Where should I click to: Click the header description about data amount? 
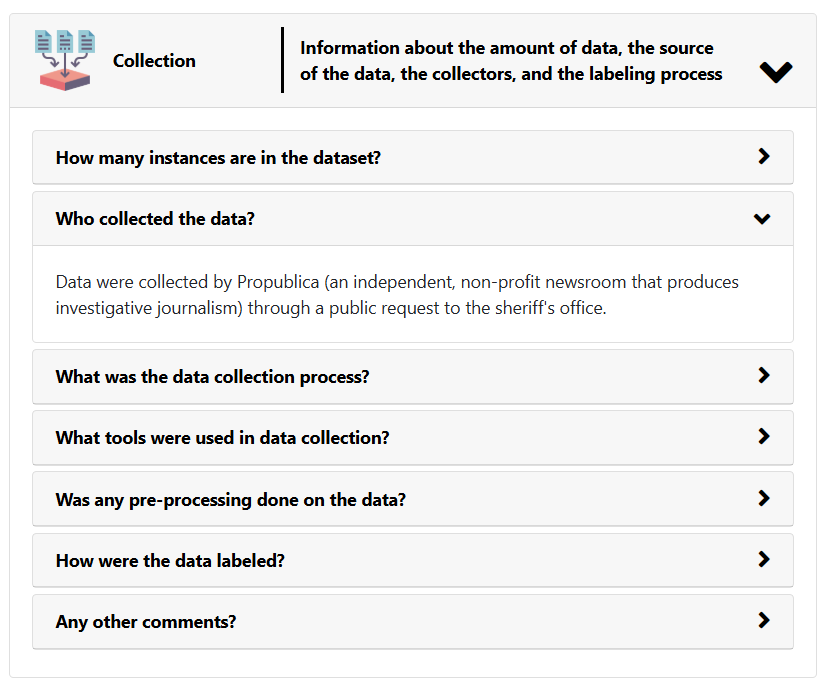click(510, 61)
